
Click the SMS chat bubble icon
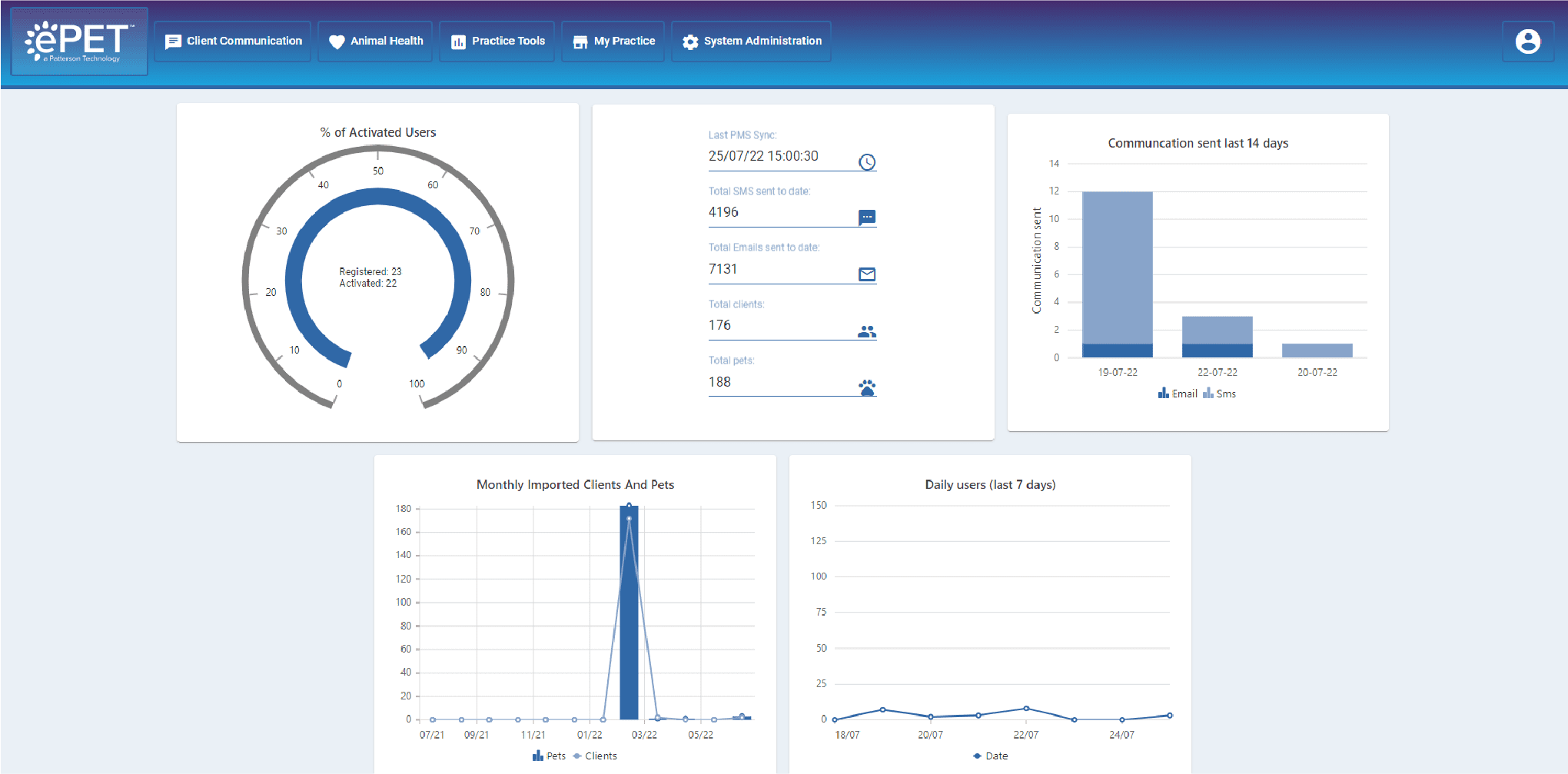[867, 218]
